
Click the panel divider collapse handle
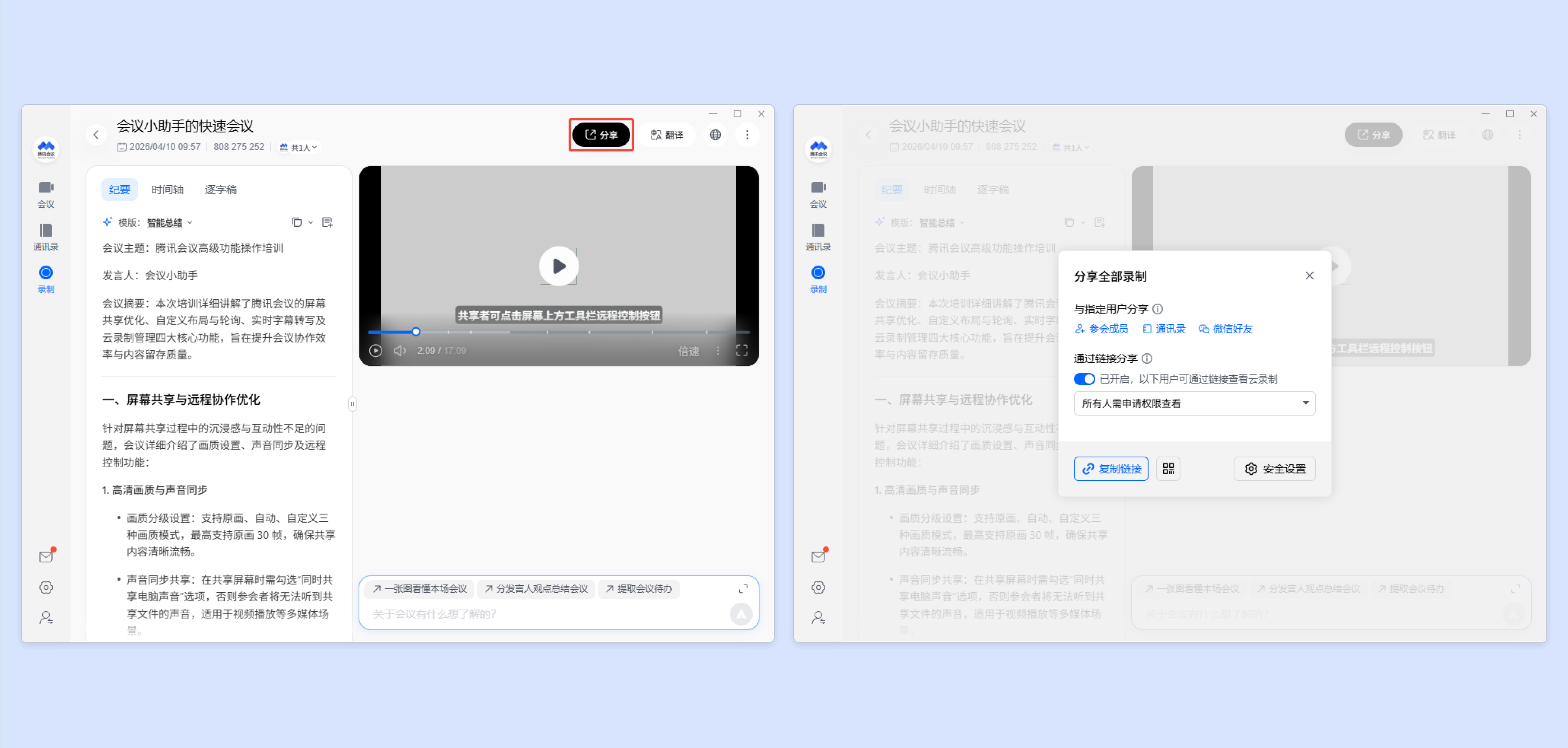[x=352, y=403]
